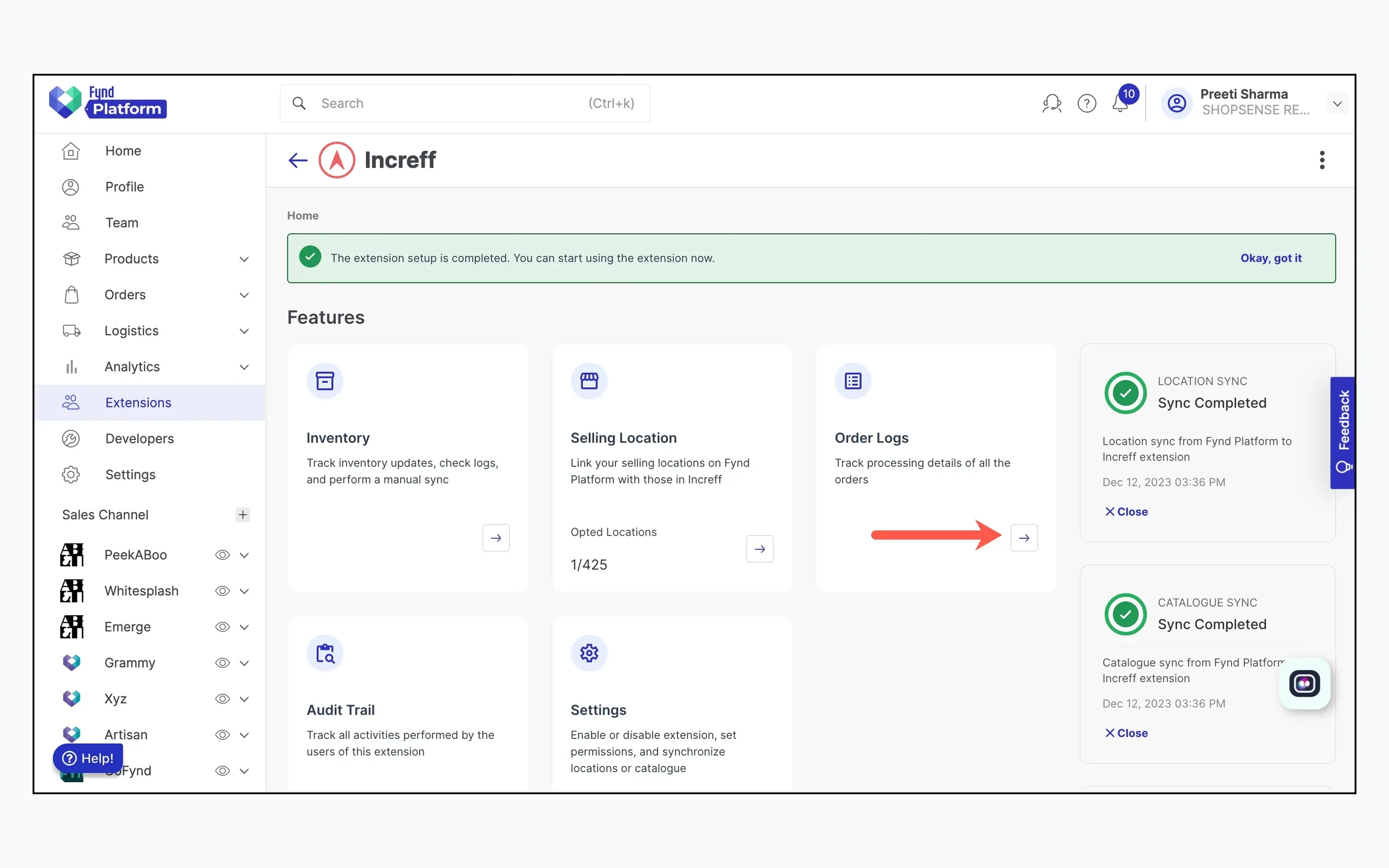Select Extensions in the sidebar
The image size is (1389, 868).
point(150,403)
